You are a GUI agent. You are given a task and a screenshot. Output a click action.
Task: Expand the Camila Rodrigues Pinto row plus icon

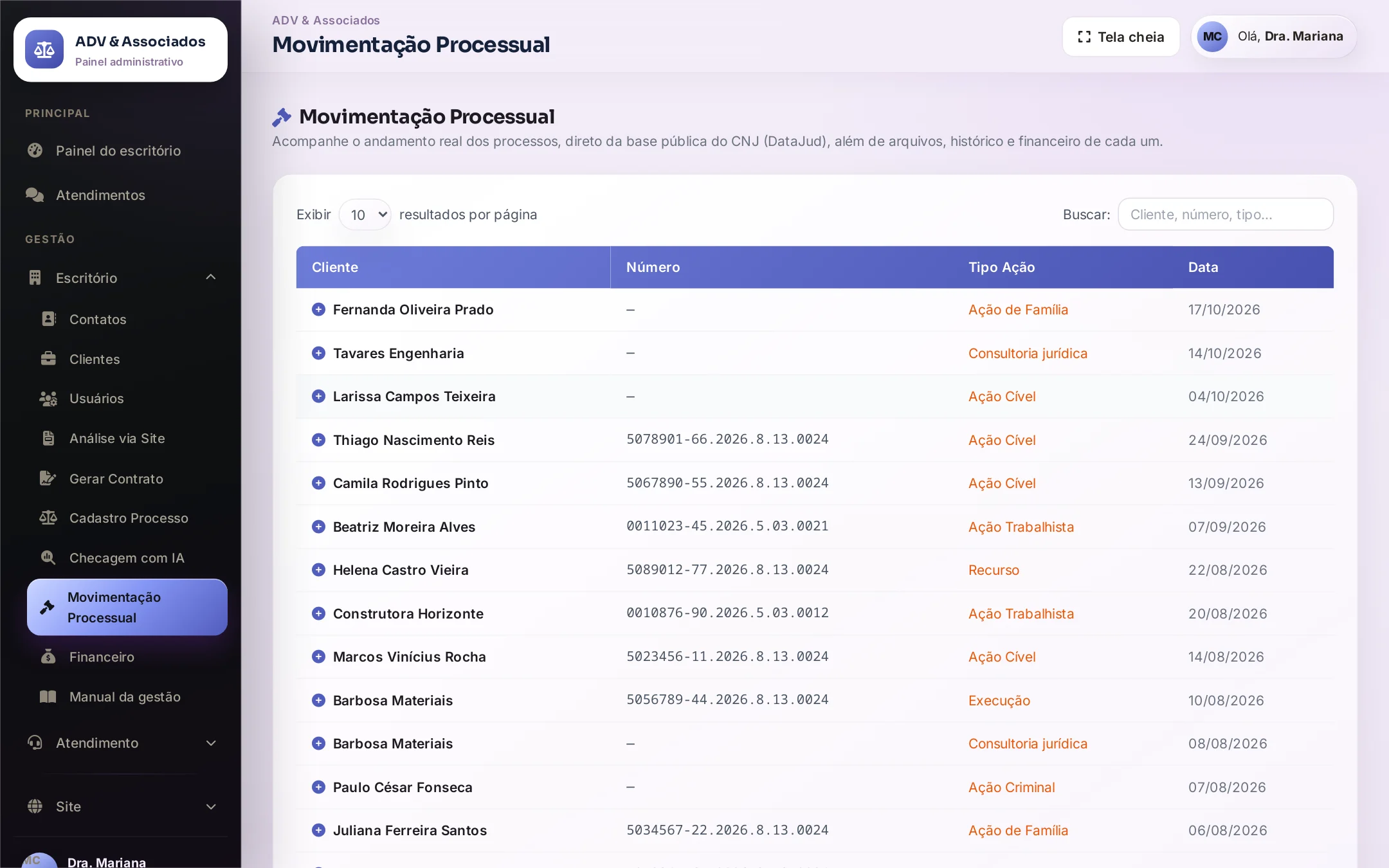(318, 483)
